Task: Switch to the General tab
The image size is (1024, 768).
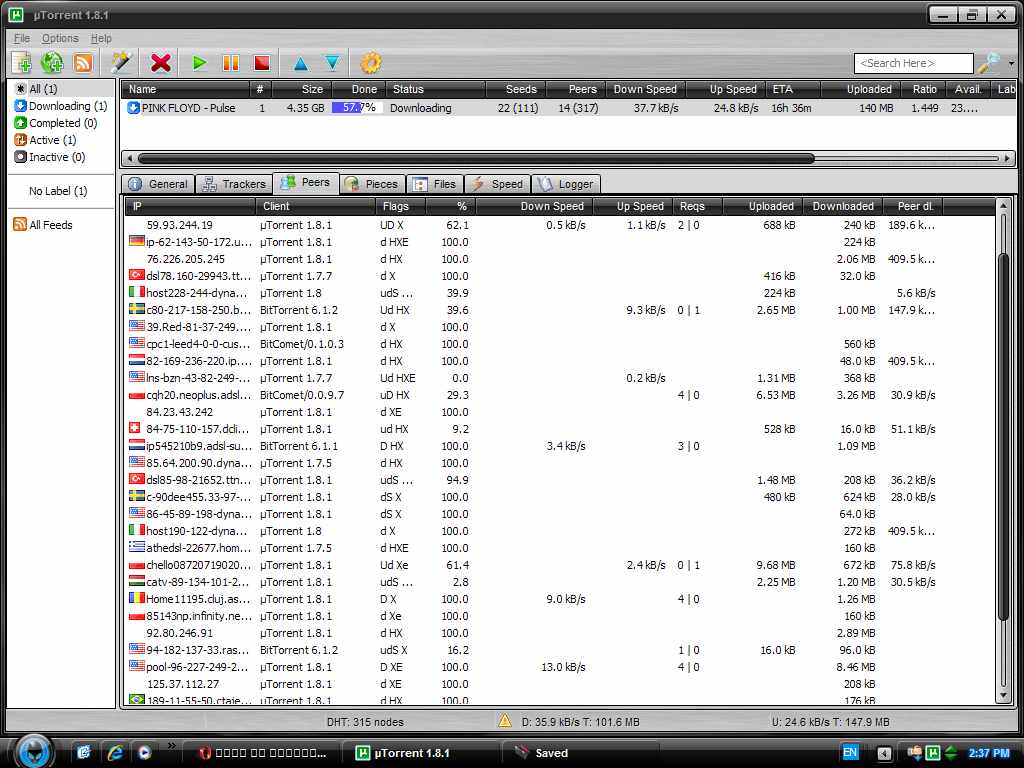Action: point(158,184)
